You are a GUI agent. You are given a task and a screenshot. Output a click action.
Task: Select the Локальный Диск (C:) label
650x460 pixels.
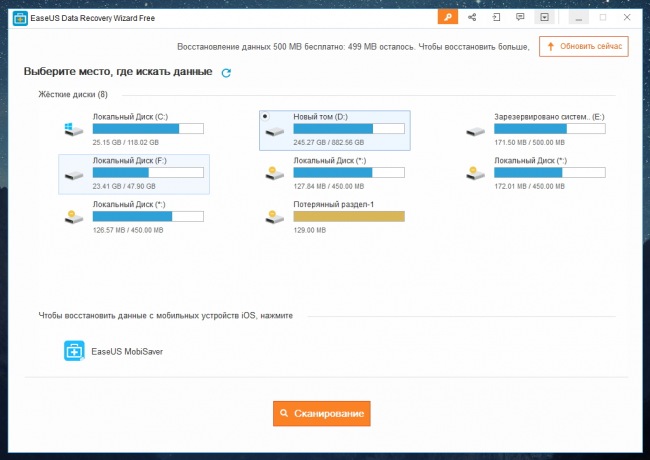coord(130,117)
